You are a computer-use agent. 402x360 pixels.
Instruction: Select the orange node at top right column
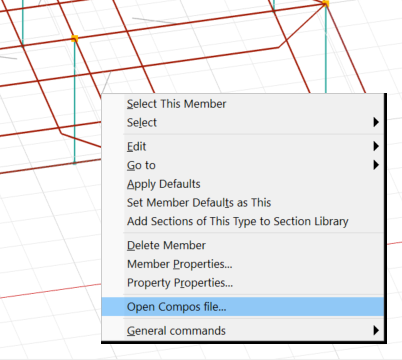[326, 4]
